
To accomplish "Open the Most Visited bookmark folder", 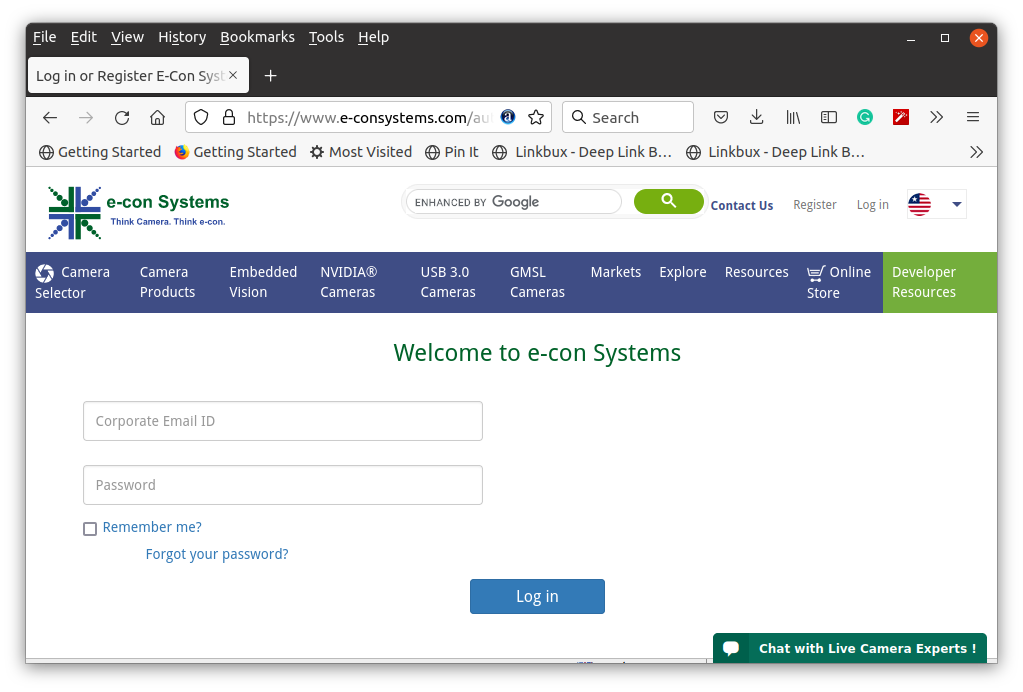I will (361, 152).
